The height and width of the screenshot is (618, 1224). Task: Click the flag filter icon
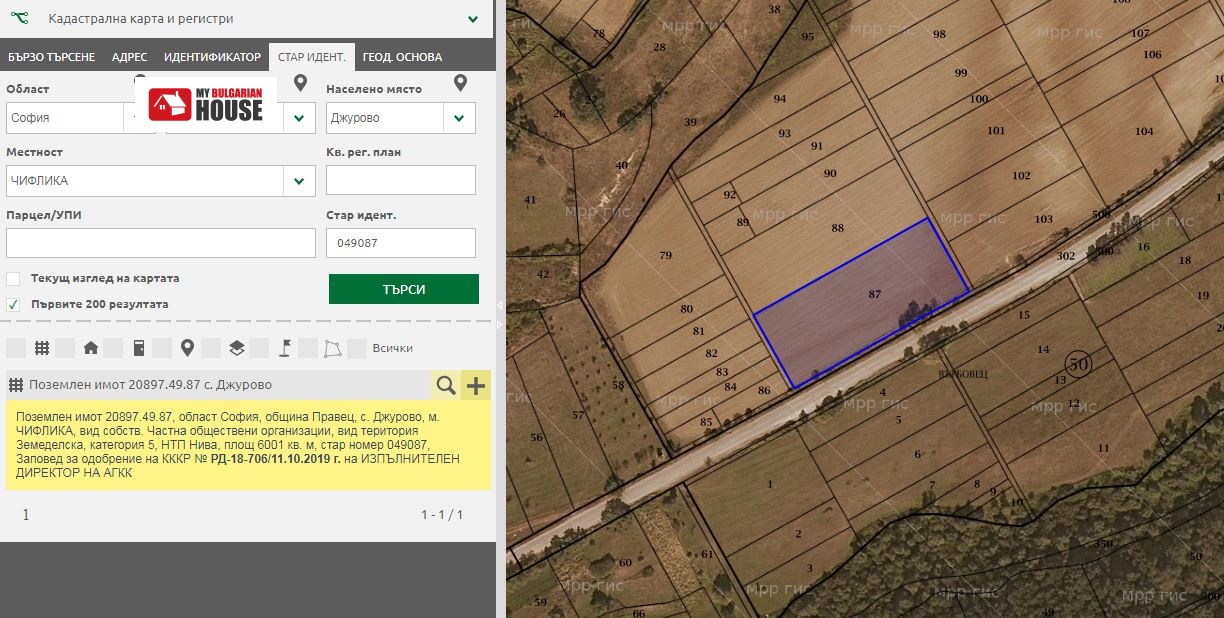[x=284, y=348]
